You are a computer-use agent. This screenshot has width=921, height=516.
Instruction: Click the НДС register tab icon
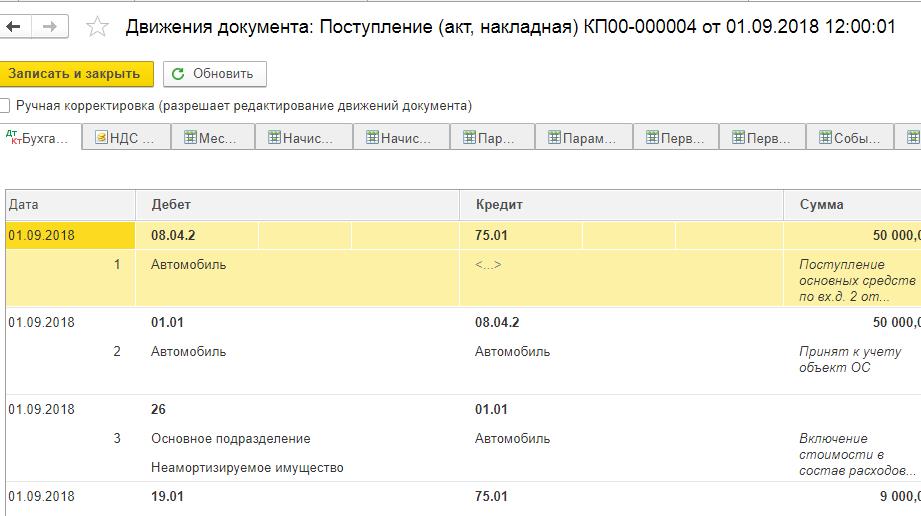click(x=102, y=138)
